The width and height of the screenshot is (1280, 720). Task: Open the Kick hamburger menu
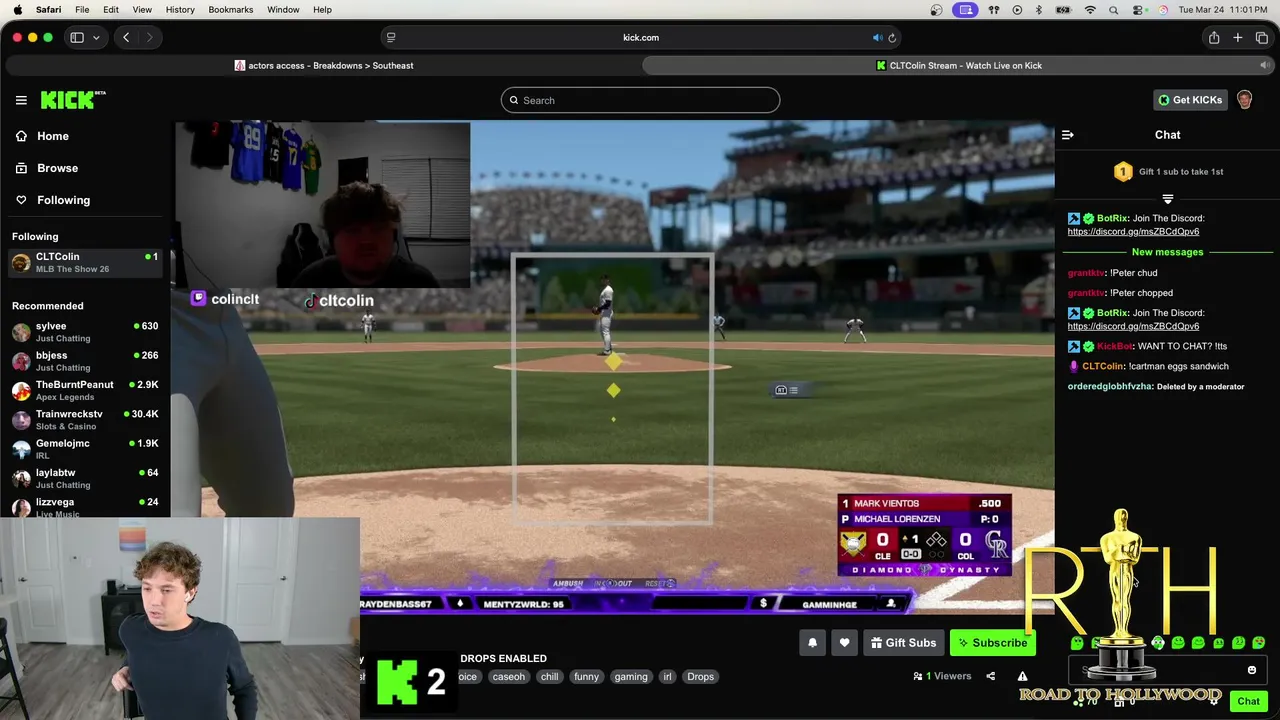(x=21, y=100)
